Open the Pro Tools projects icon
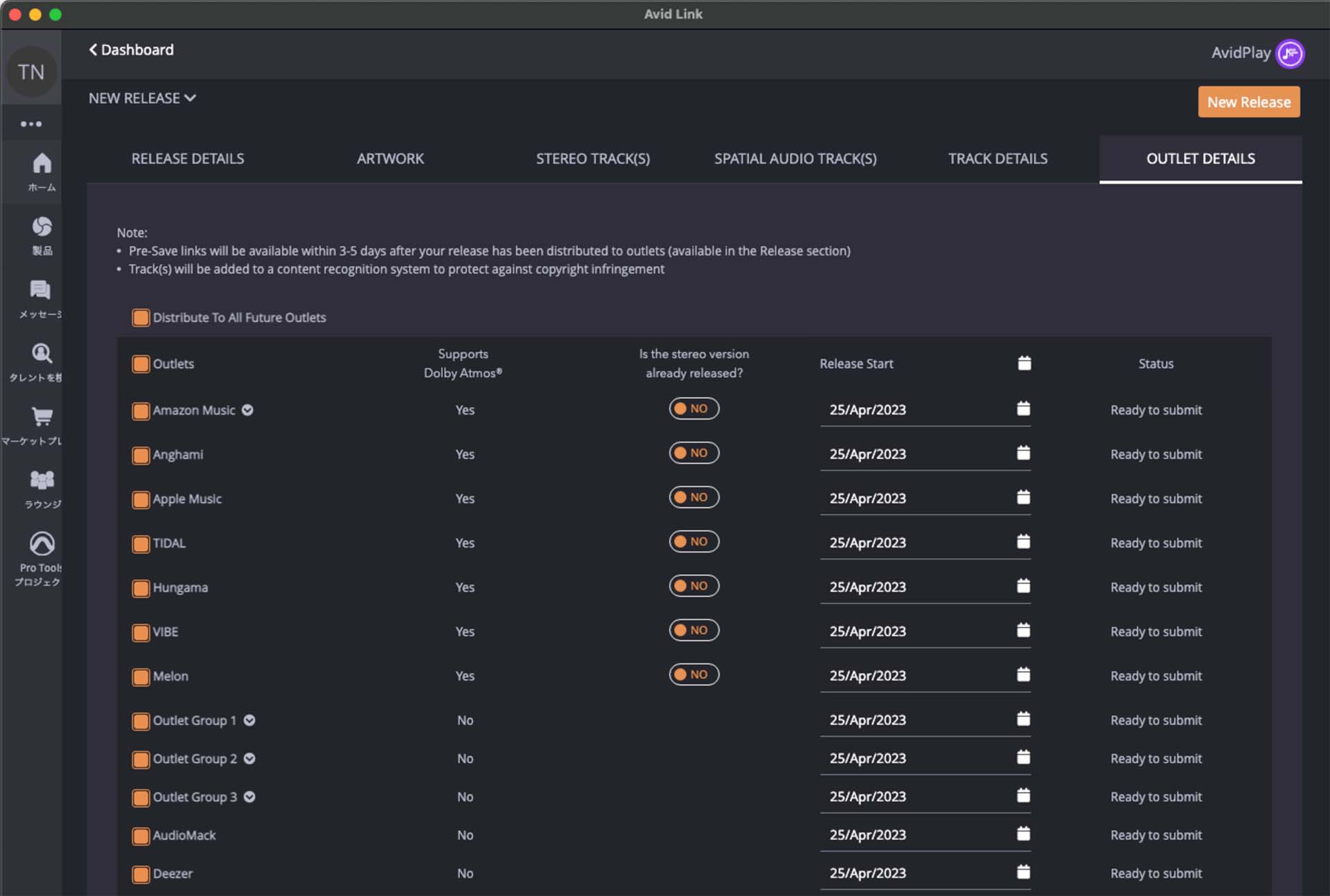Screen dimensions: 1330x896 click(x=42, y=544)
